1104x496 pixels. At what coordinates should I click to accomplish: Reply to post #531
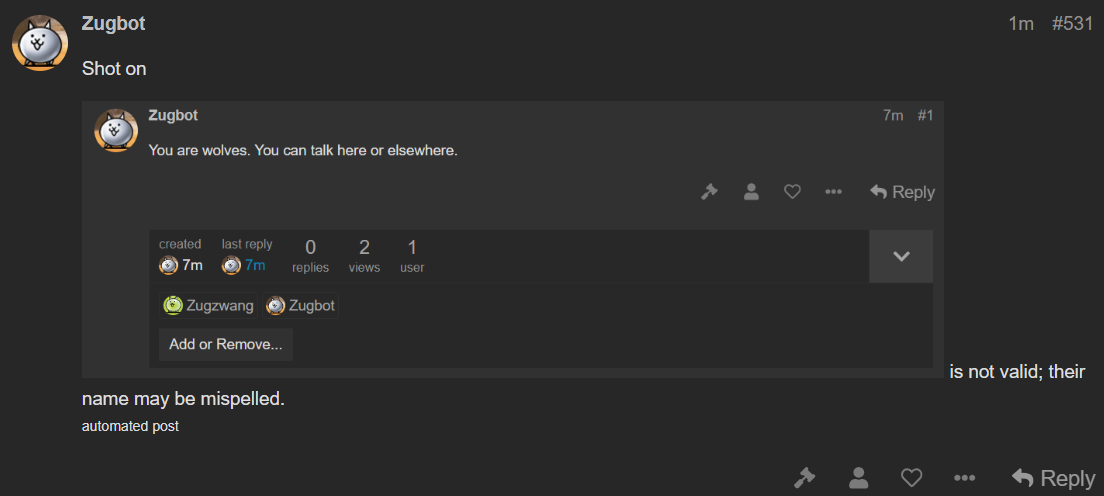(1053, 478)
